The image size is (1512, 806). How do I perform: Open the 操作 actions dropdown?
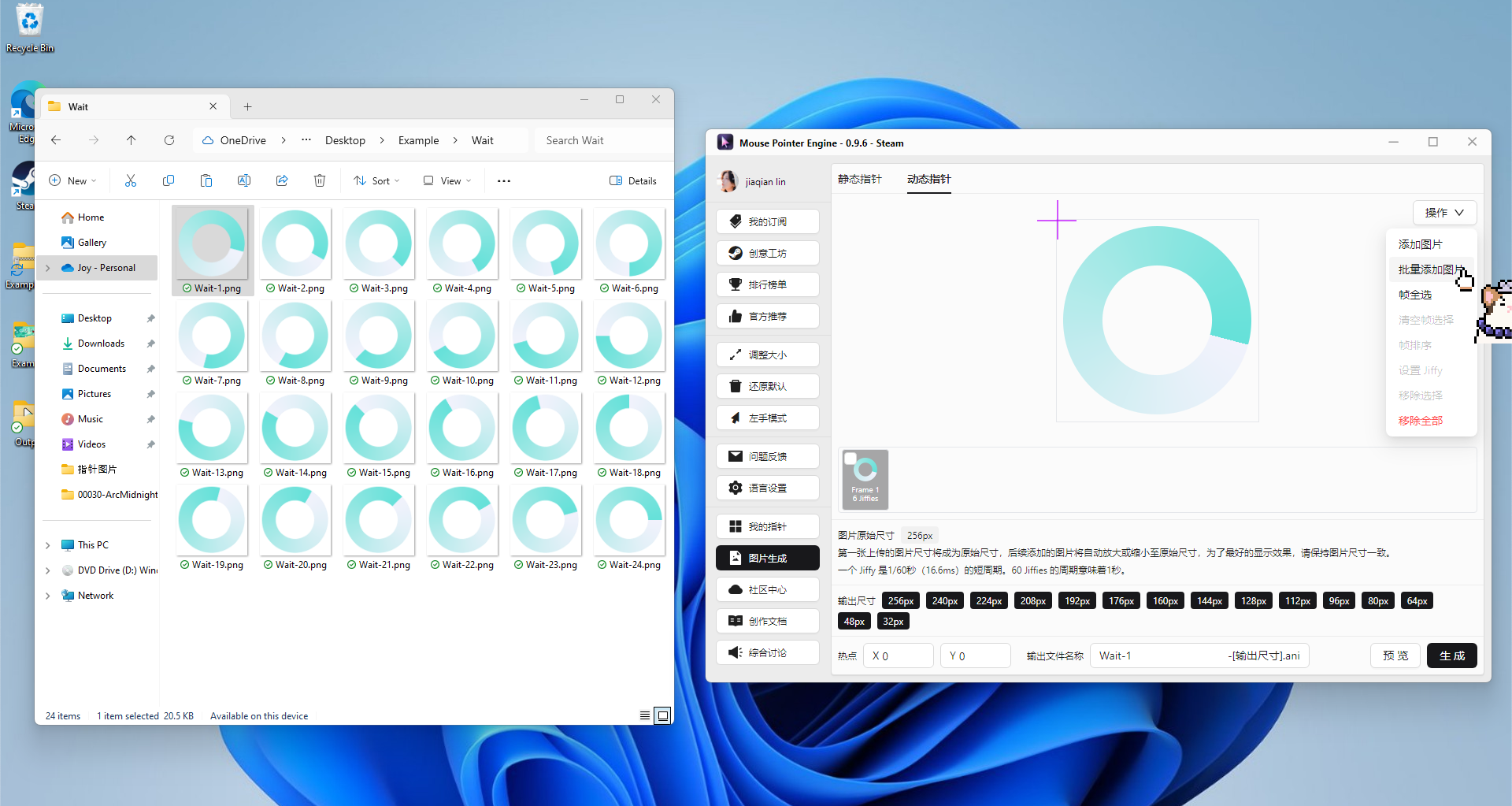1444,212
